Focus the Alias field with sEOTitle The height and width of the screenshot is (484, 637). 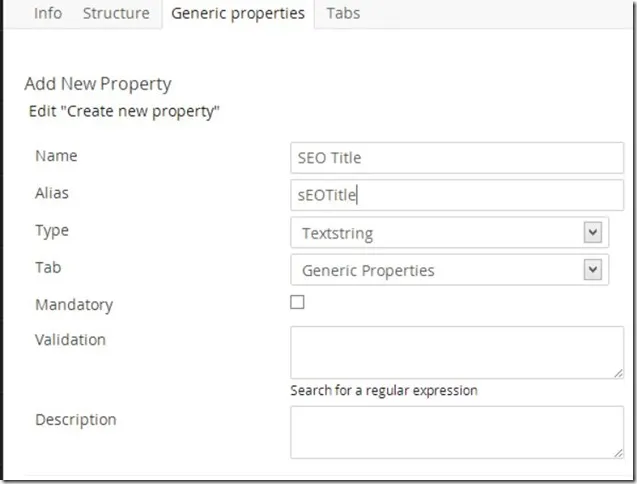coord(456,195)
